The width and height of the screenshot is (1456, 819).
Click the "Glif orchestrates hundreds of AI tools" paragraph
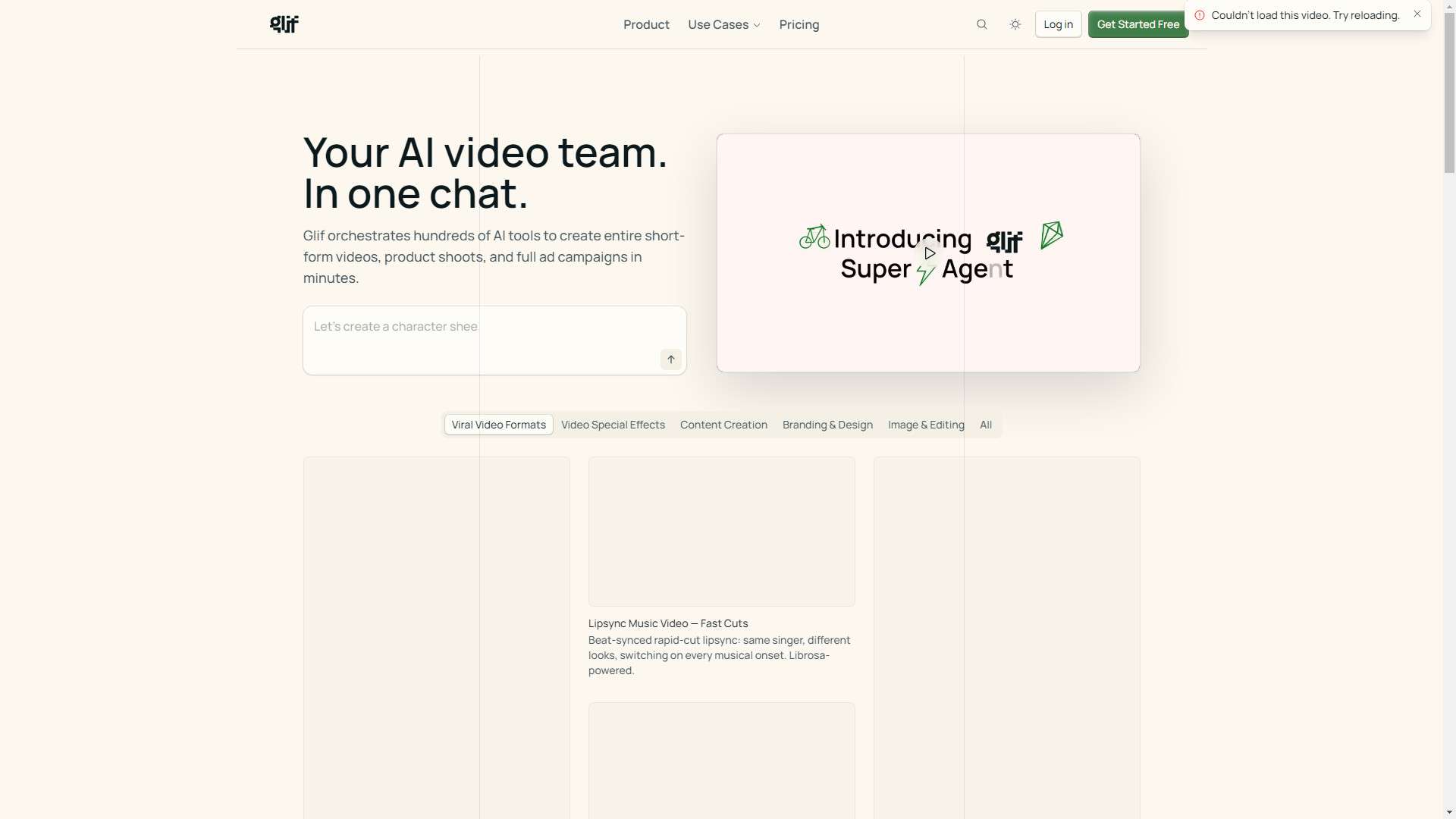pos(494,257)
